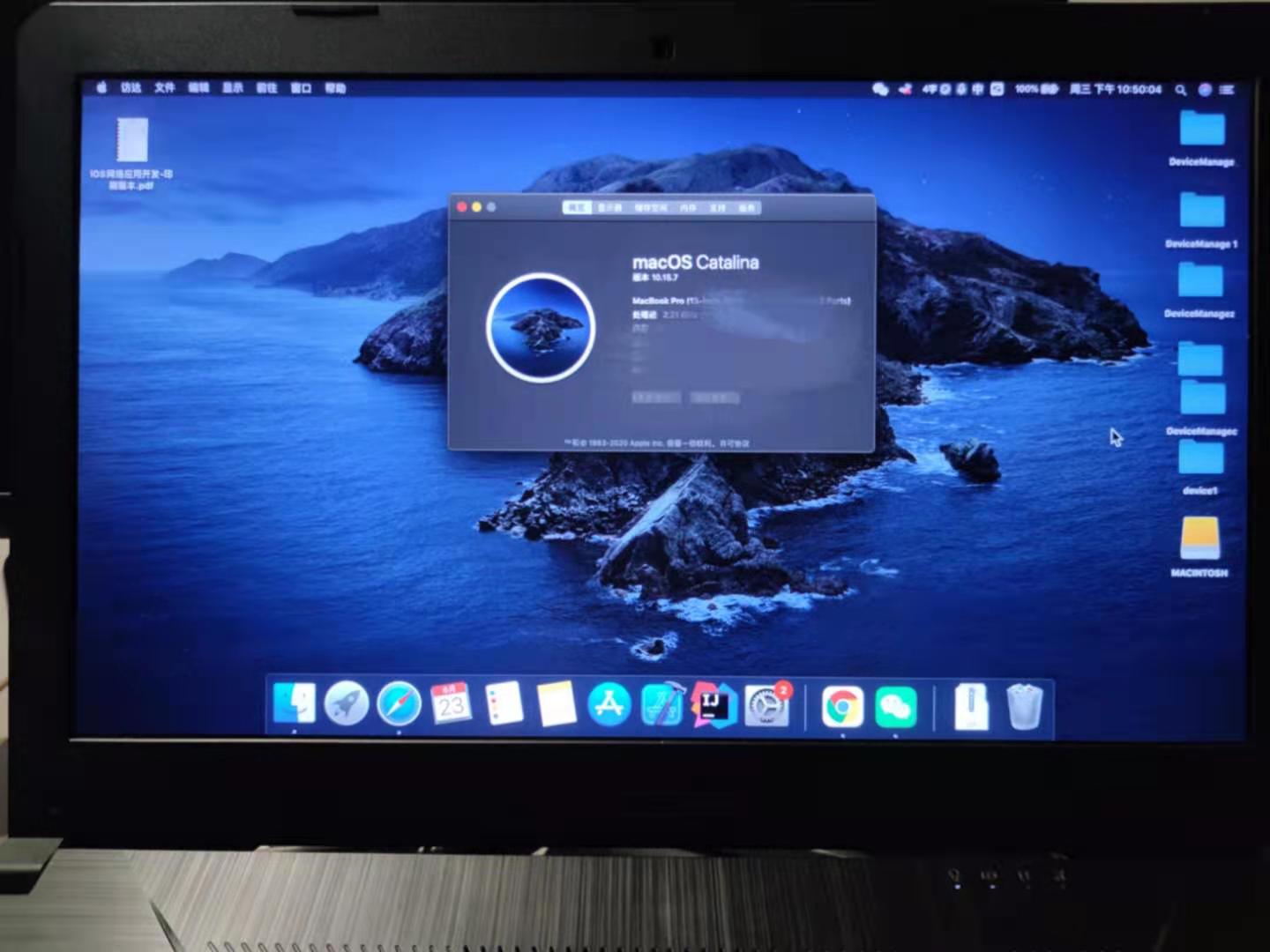Launch IntelliJ IDEA from the Dock
Image resolution: width=1270 pixels, height=952 pixels.
click(713, 704)
